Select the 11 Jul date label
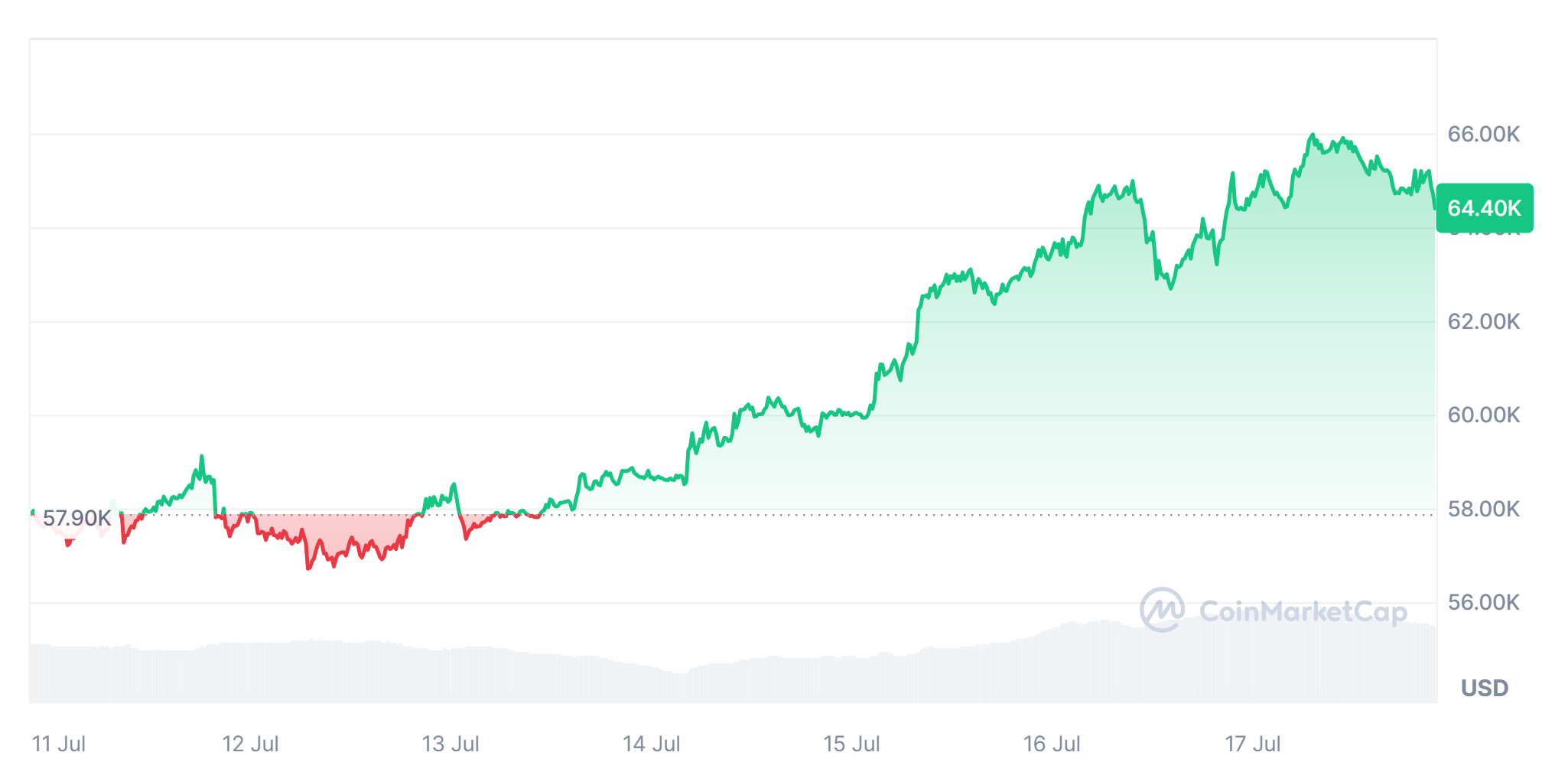This screenshot has height=775, width=1568. 59,744
